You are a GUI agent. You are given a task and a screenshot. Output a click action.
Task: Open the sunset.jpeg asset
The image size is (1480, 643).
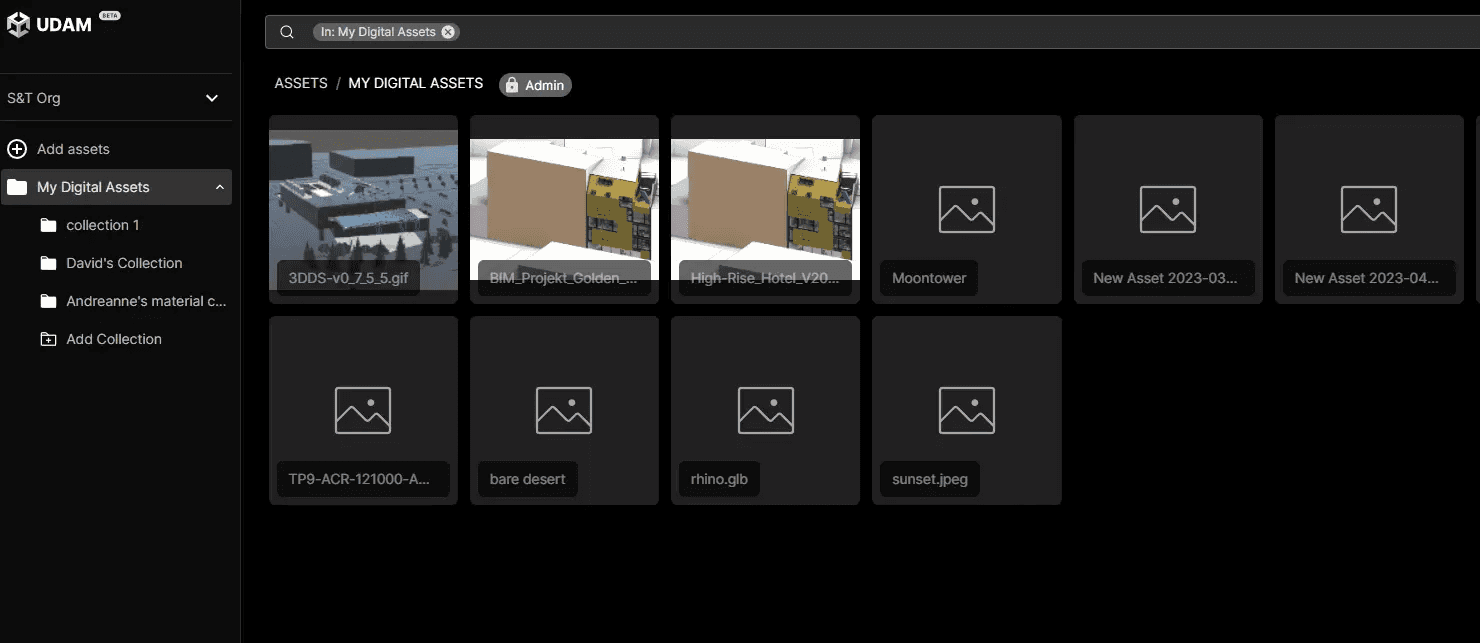pyautogui.click(x=966, y=410)
